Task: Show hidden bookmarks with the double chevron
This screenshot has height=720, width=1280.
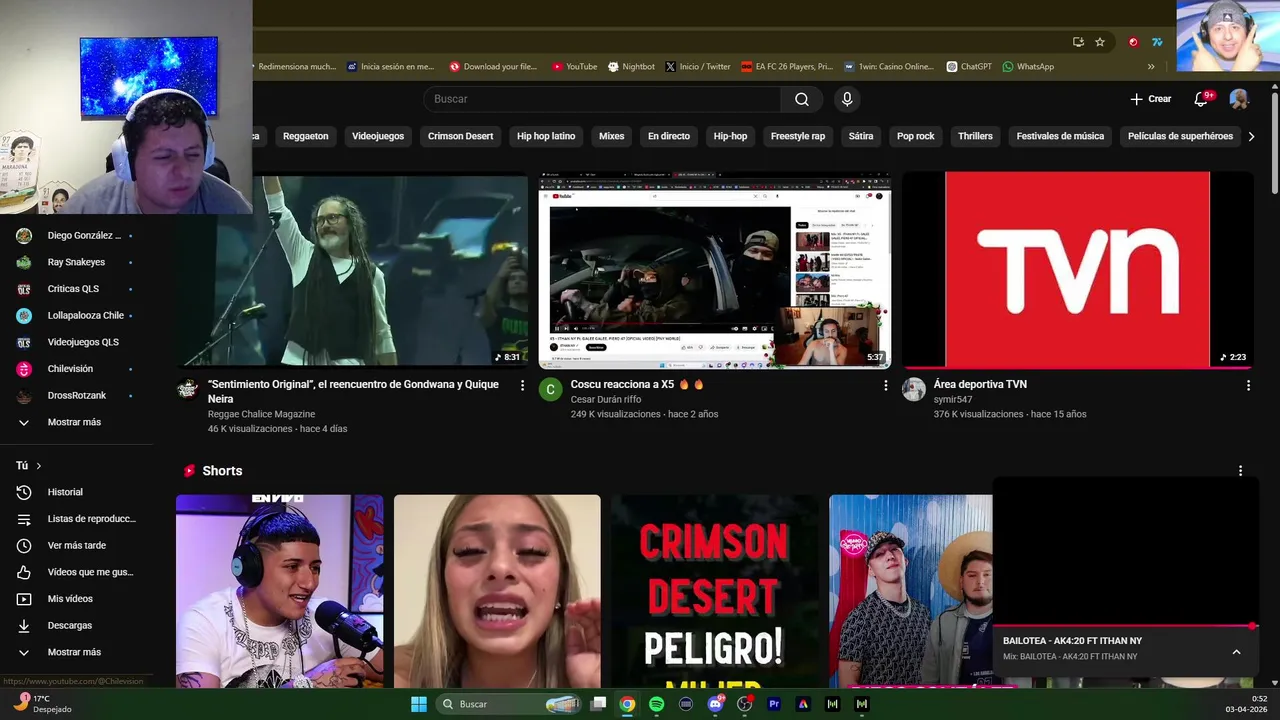Action: point(1151,67)
